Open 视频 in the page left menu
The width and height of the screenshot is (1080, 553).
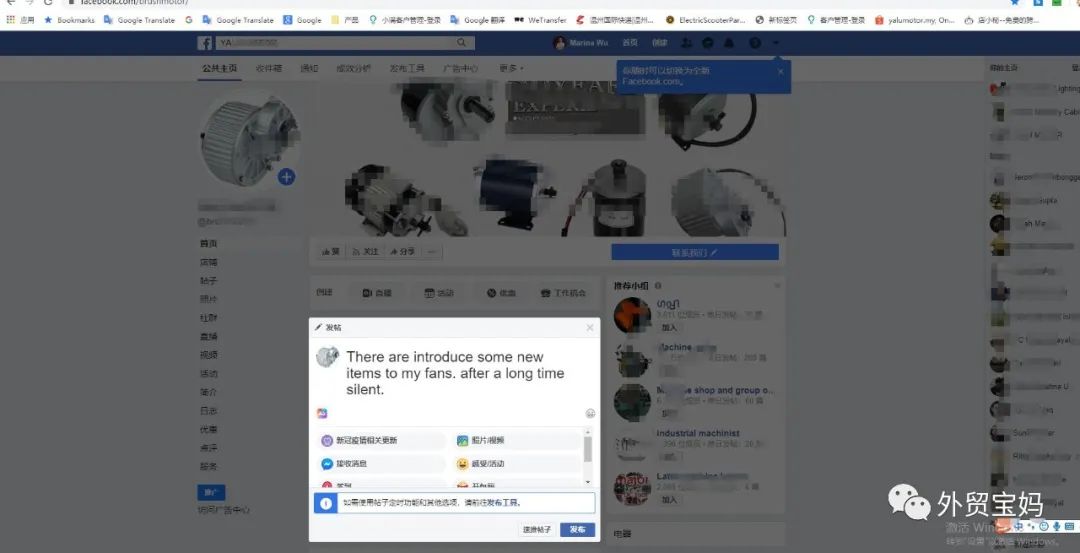point(209,355)
